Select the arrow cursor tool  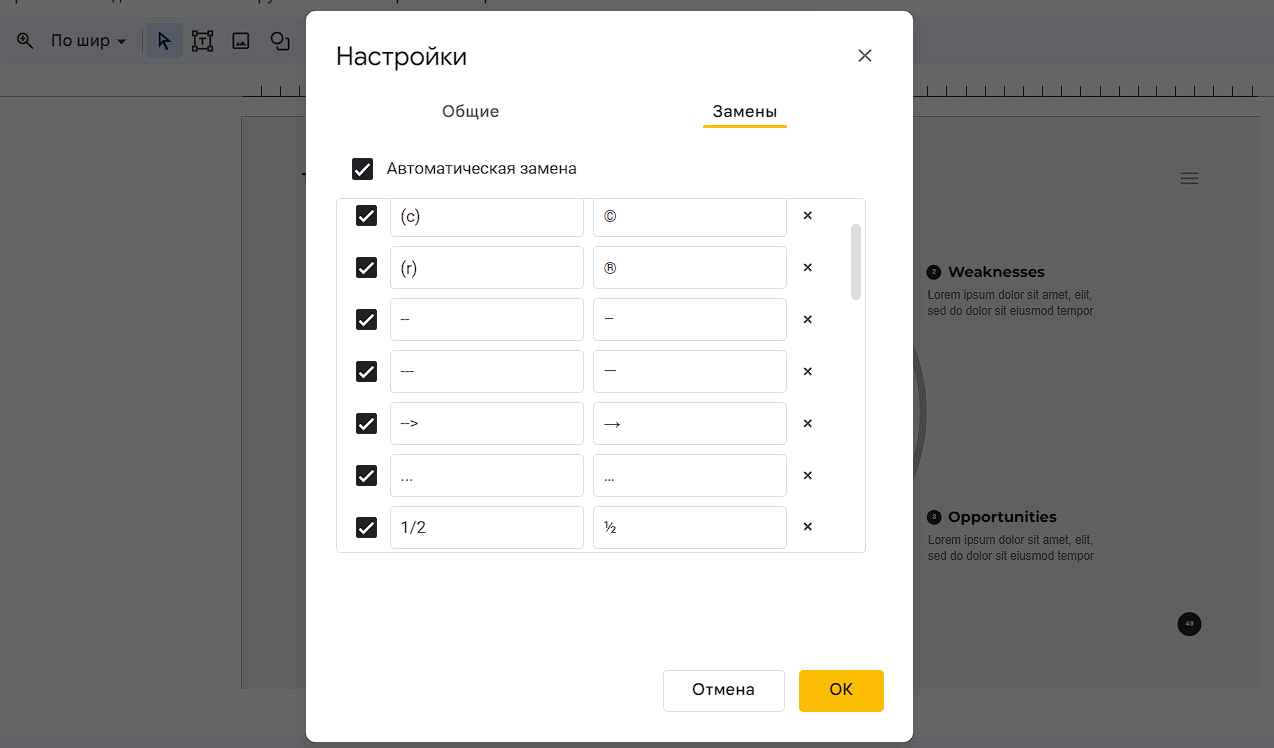click(165, 41)
